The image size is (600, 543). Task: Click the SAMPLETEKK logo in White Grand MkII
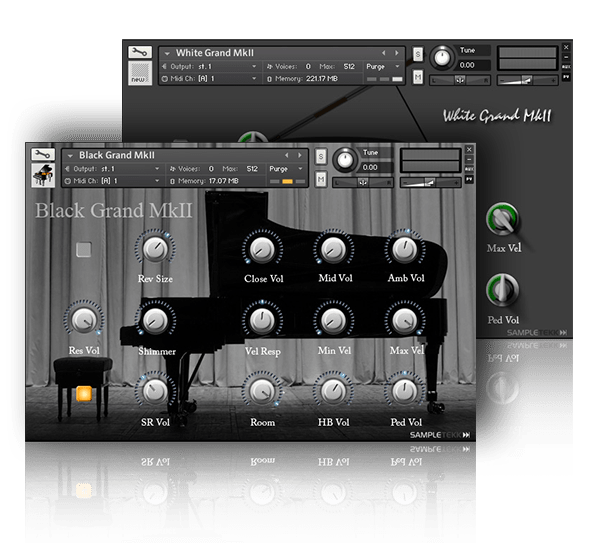537,333
